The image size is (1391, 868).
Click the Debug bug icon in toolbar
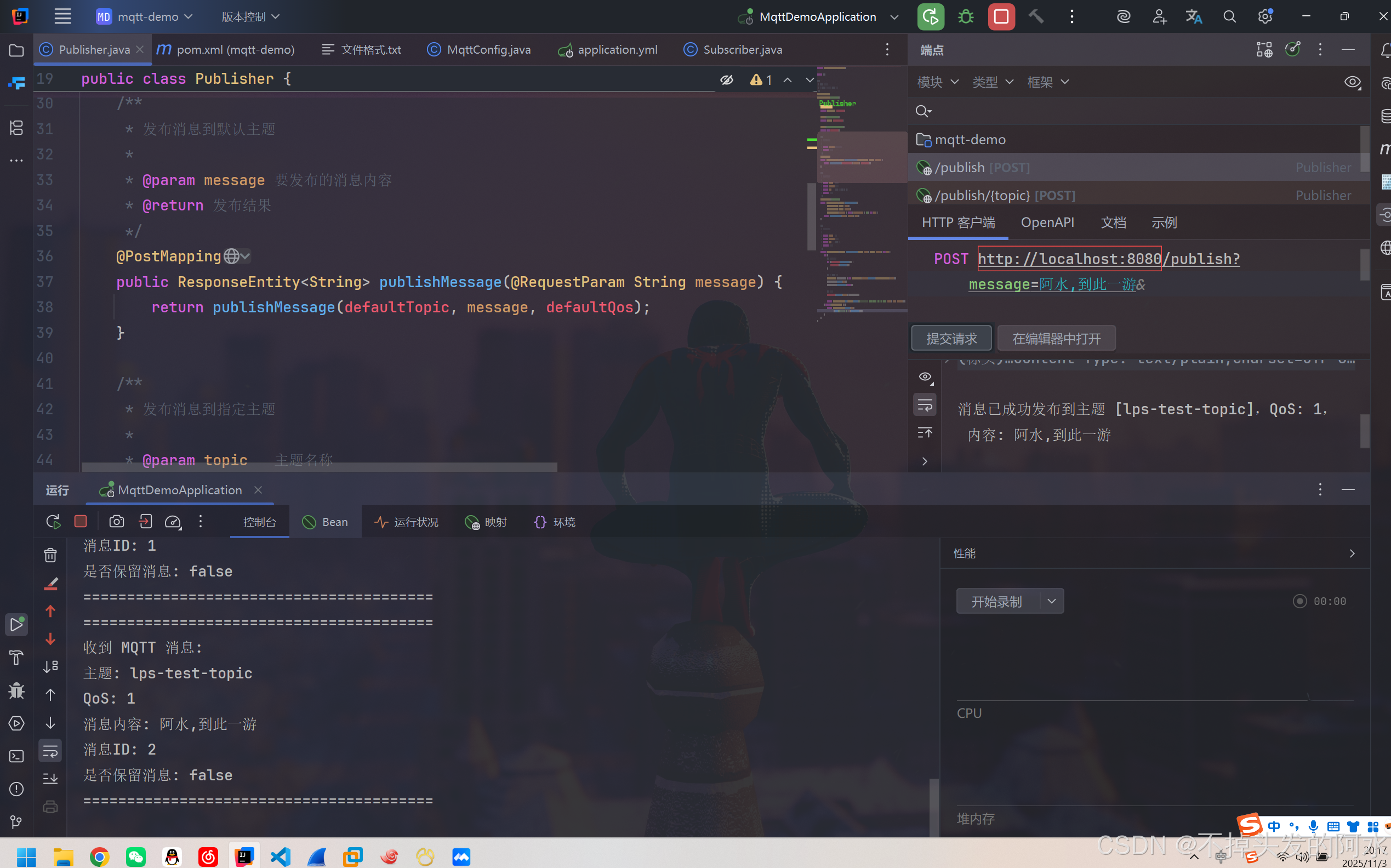pos(966,16)
